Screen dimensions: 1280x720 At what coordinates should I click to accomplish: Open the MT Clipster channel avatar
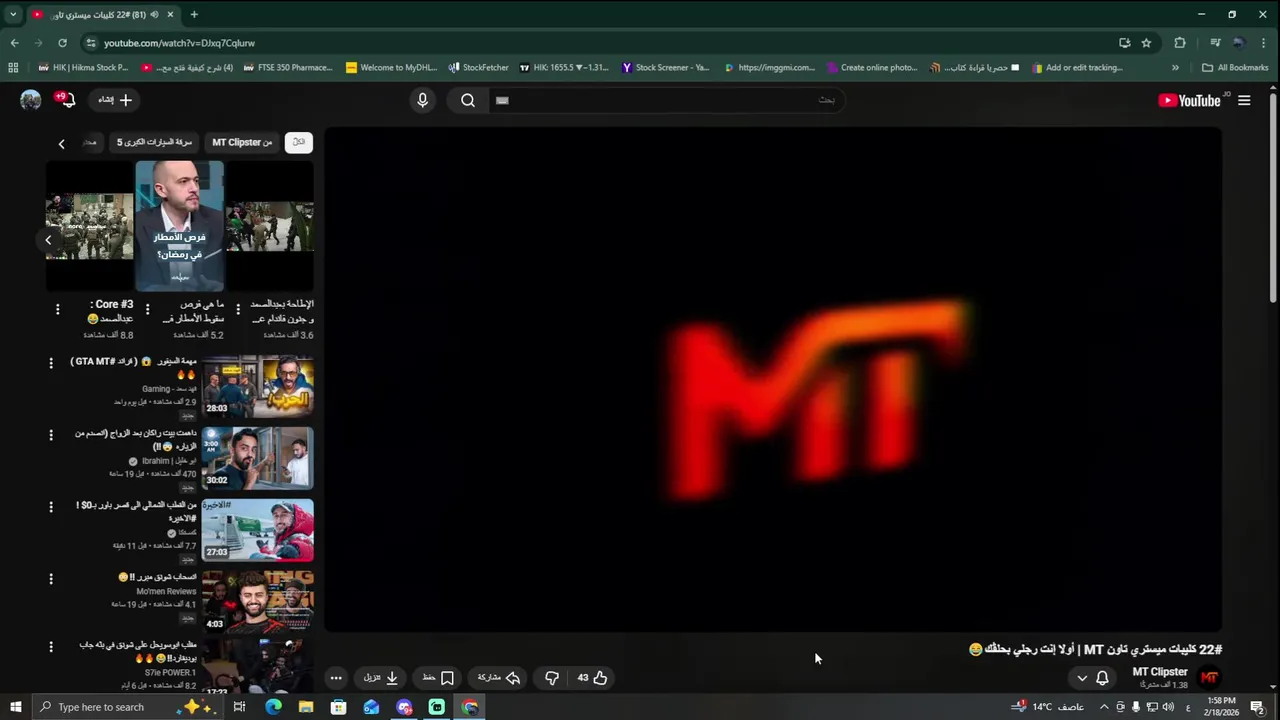[x=1209, y=677]
